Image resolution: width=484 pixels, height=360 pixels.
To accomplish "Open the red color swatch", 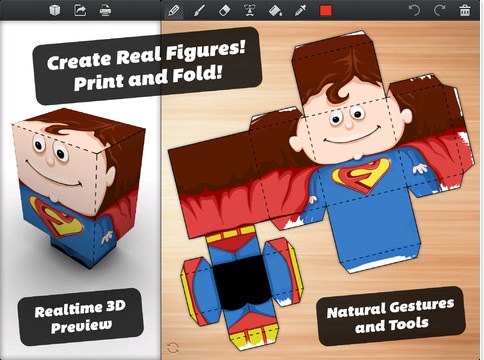I will coord(326,11).
